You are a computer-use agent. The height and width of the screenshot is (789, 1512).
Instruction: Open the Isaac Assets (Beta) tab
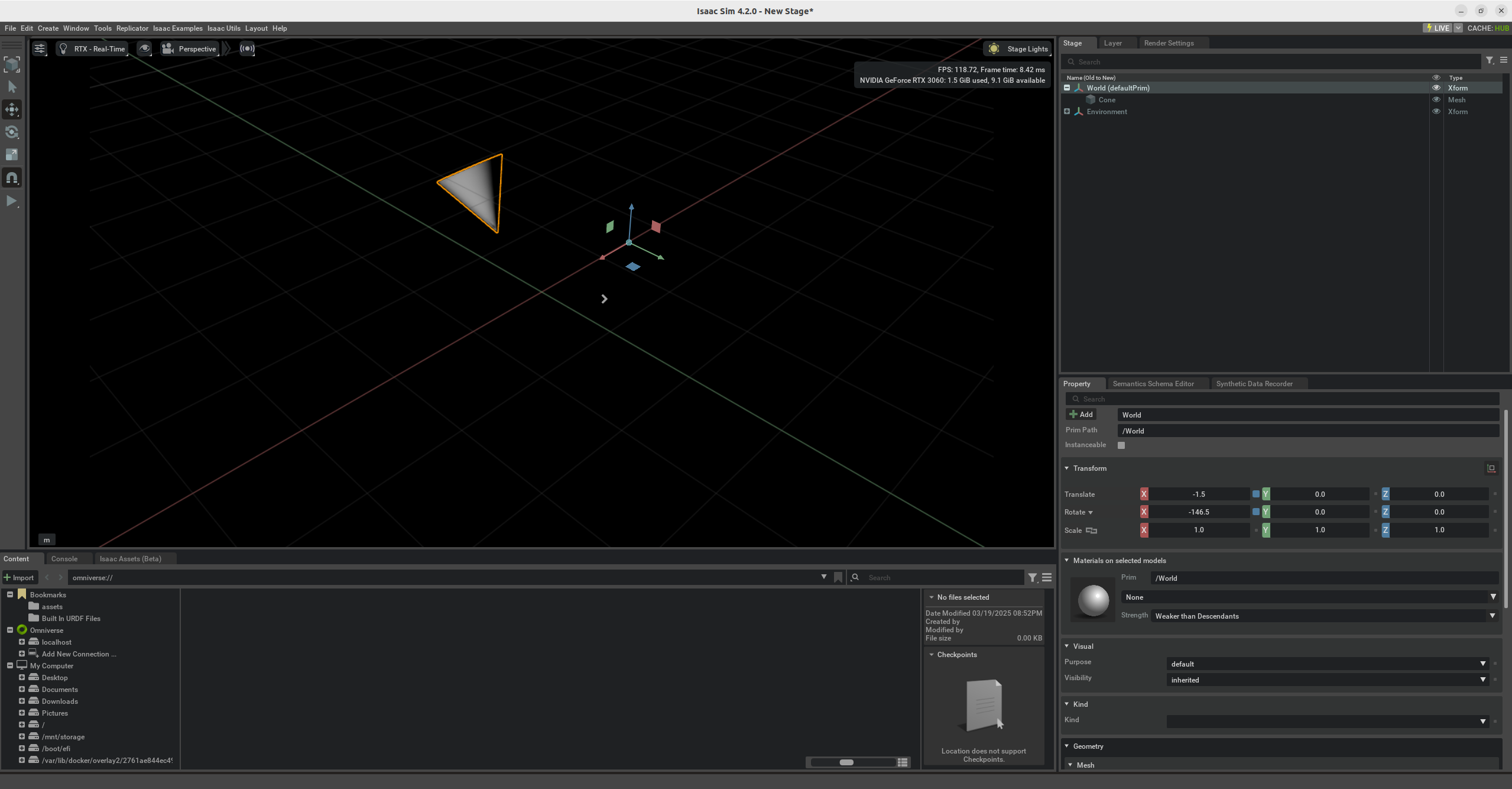point(130,559)
